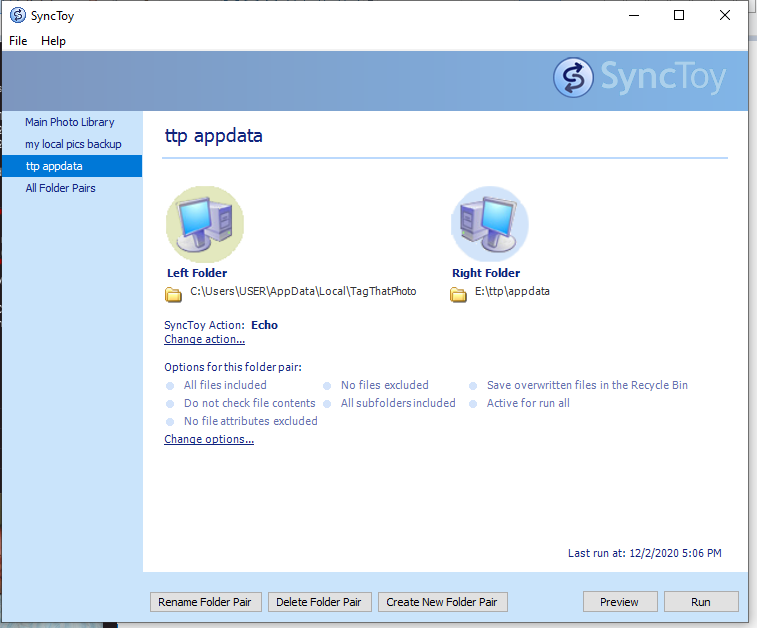
Task: Click the 'ttp appdata' page heading
Action: point(213,136)
